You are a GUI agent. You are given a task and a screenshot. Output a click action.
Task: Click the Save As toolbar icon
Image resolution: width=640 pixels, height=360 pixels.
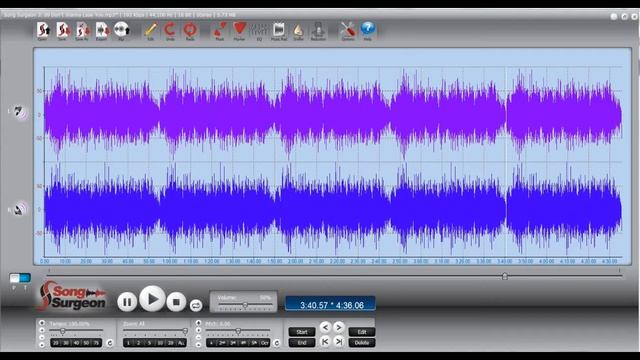pos(82,31)
